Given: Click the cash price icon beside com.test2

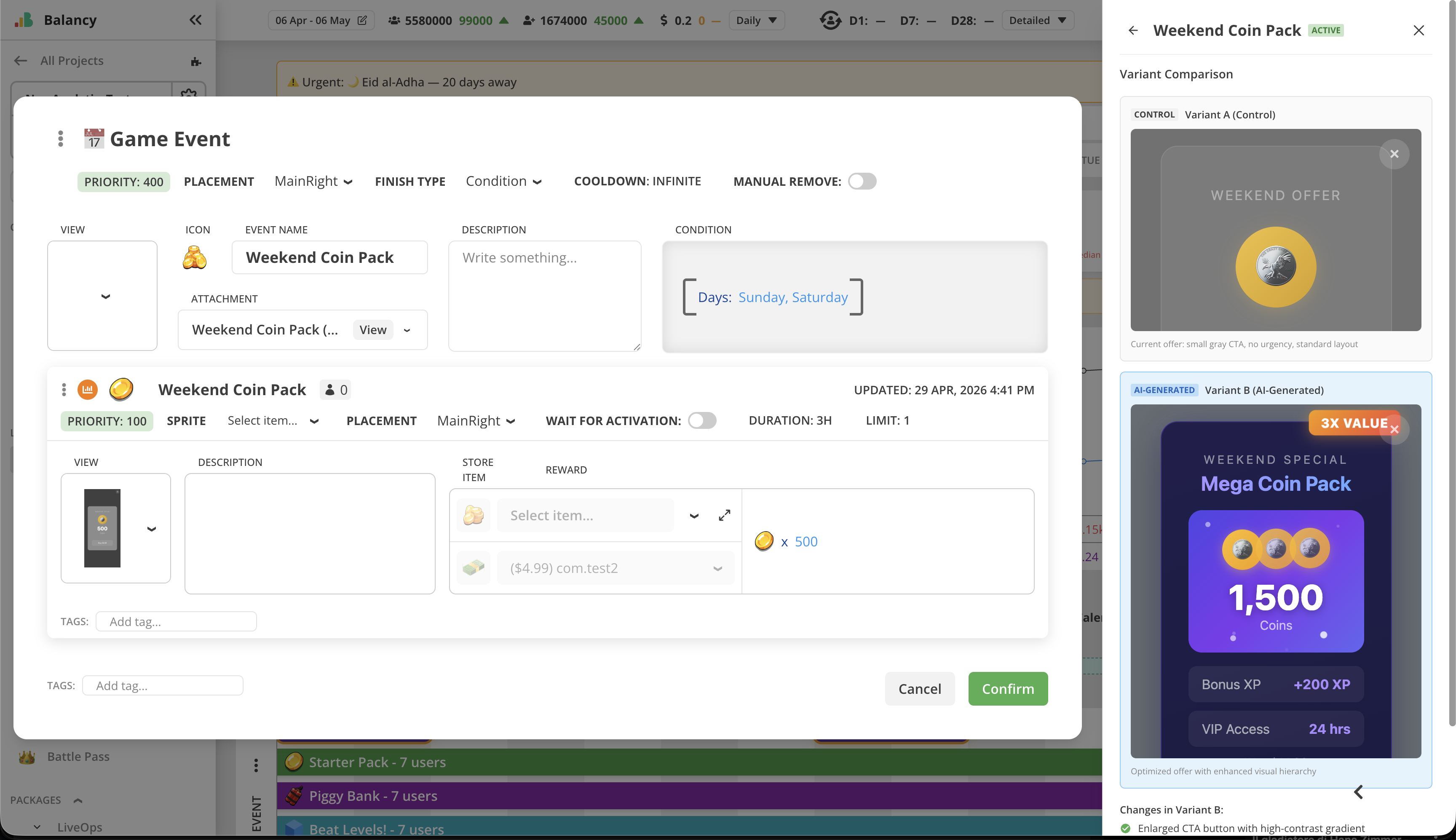Looking at the screenshot, I should pyautogui.click(x=474, y=568).
